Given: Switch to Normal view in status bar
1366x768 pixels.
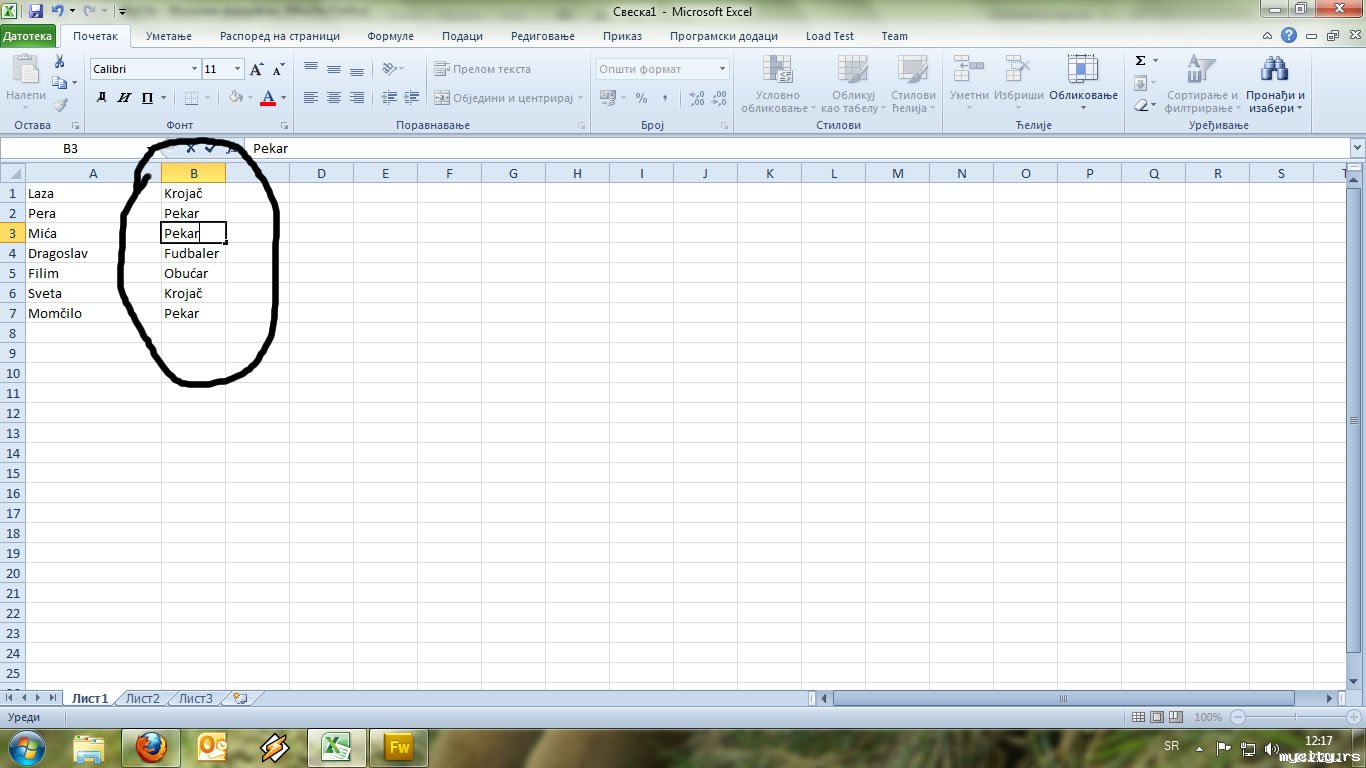Looking at the screenshot, I should (x=1137, y=717).
